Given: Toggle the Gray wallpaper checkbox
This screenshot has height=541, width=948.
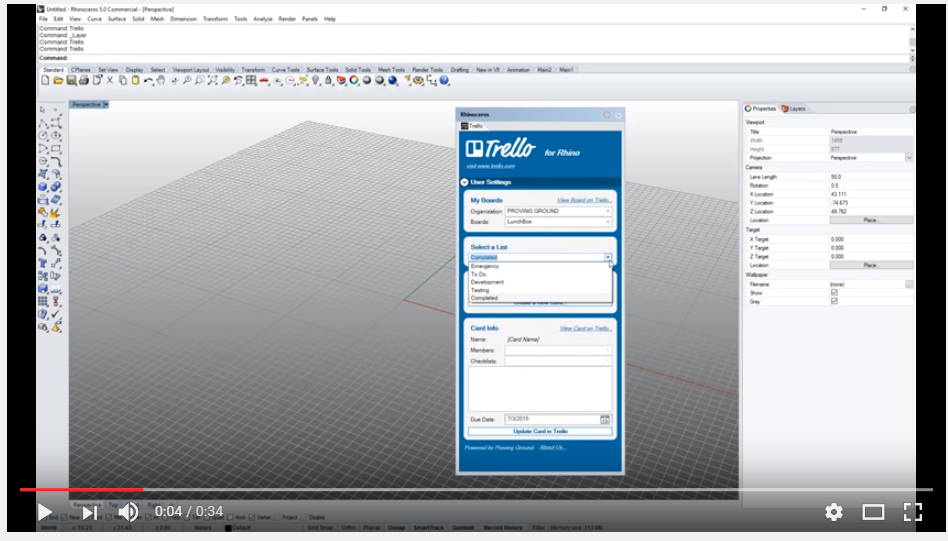Looking at the screenshot, I should 834,301.
